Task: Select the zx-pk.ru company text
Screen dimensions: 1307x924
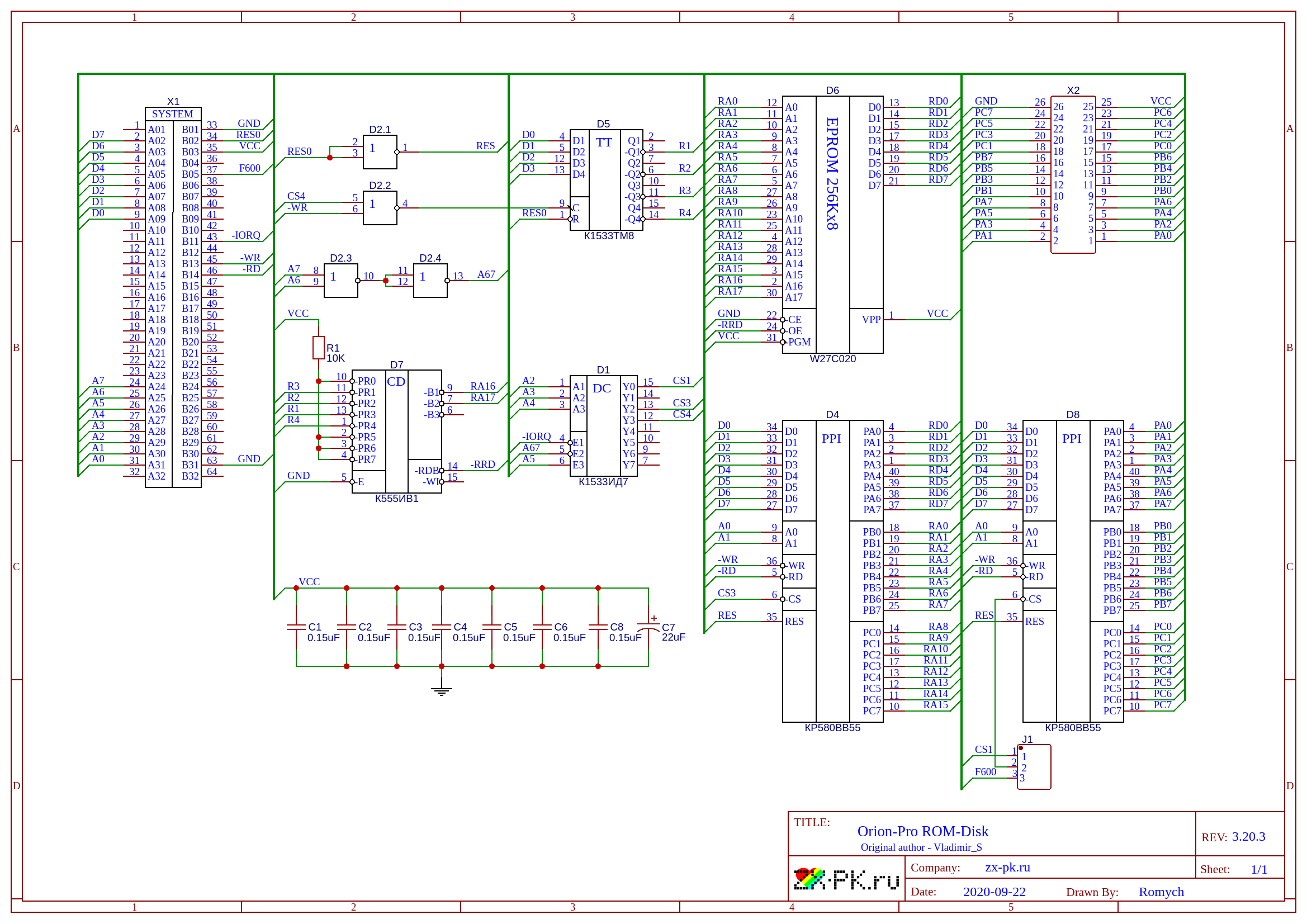Action: pyautogui.click(x=1007, y=867)
